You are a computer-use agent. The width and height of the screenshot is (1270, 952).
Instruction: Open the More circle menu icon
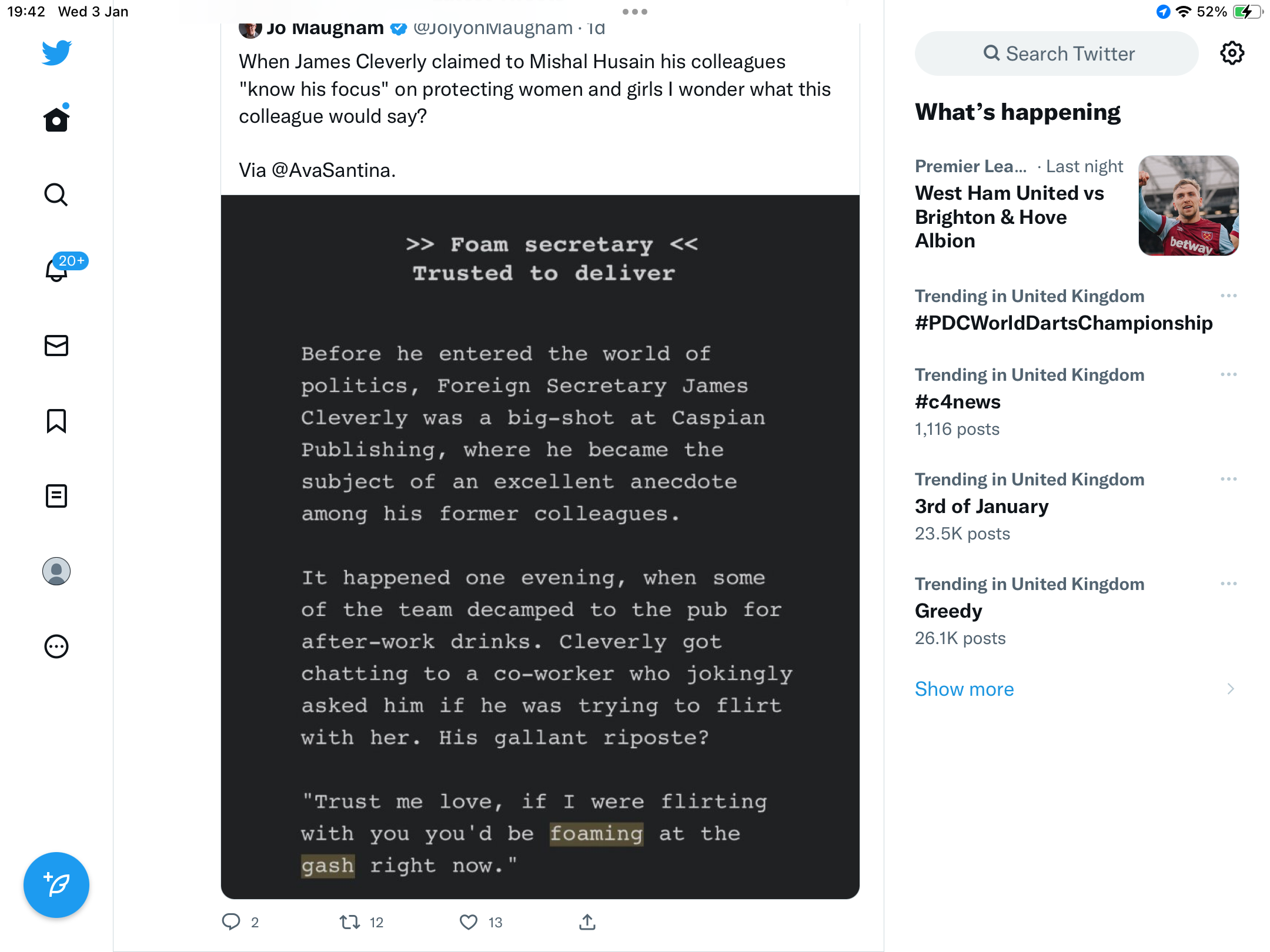(x=56, y=646)
